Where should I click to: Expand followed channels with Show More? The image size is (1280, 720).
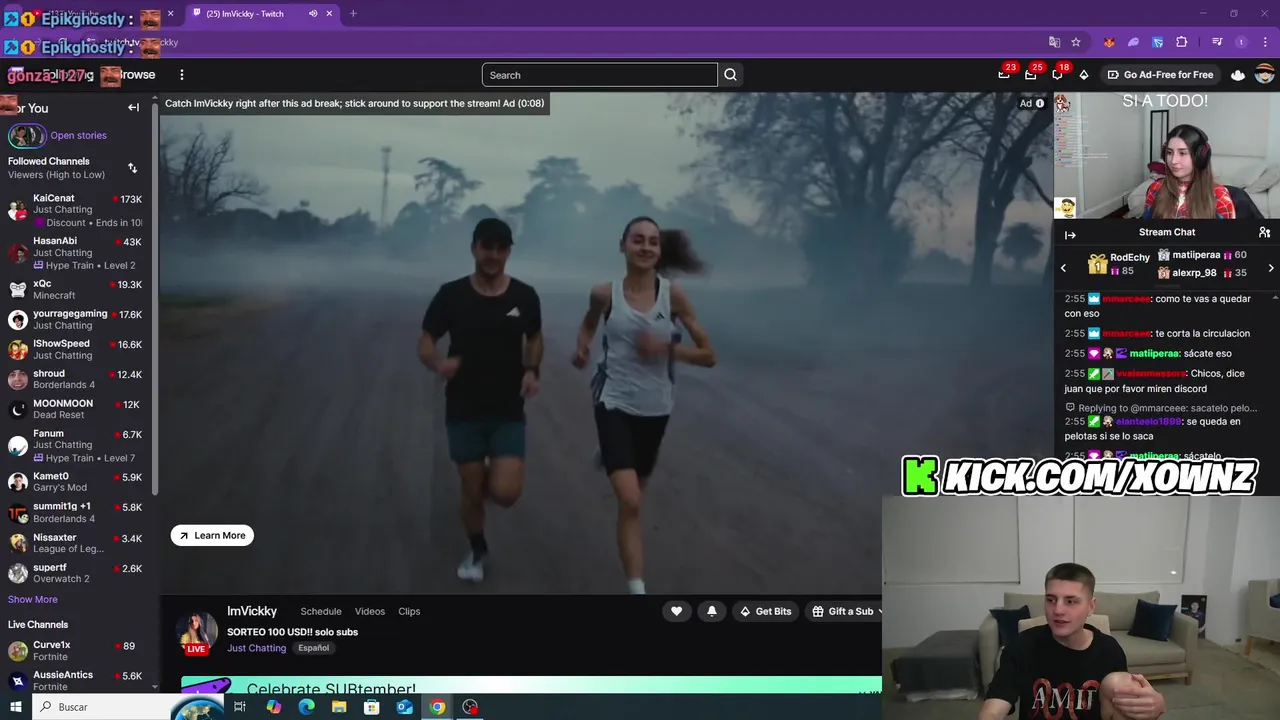tap(33, 599)
